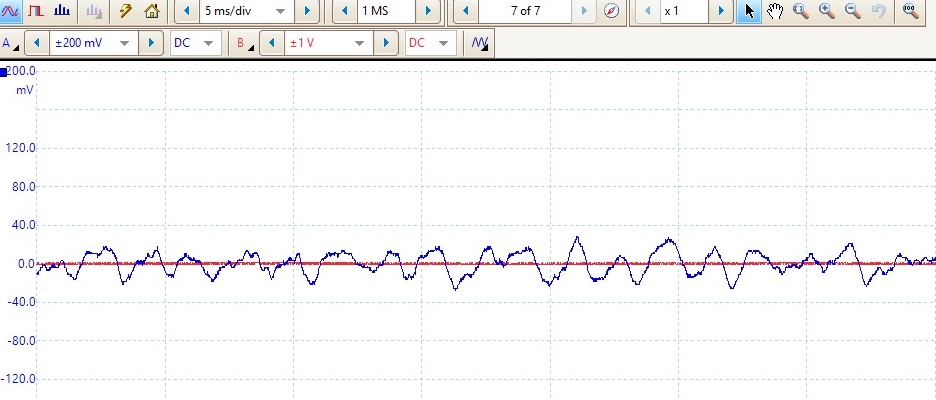
Task: Open the buffer navigator compass icon
Action: [x=611, y=11]
